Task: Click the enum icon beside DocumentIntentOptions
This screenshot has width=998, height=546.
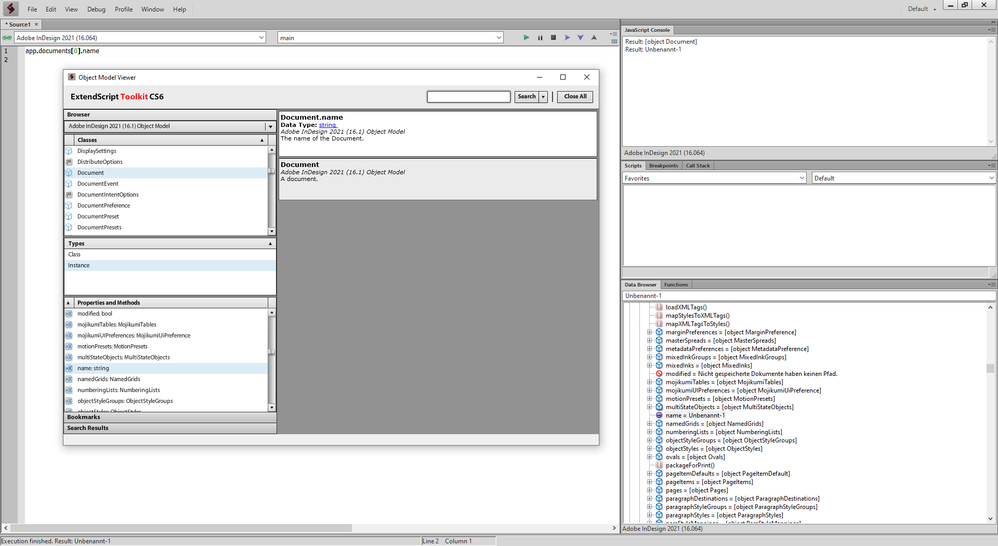Action: [69, 195]
